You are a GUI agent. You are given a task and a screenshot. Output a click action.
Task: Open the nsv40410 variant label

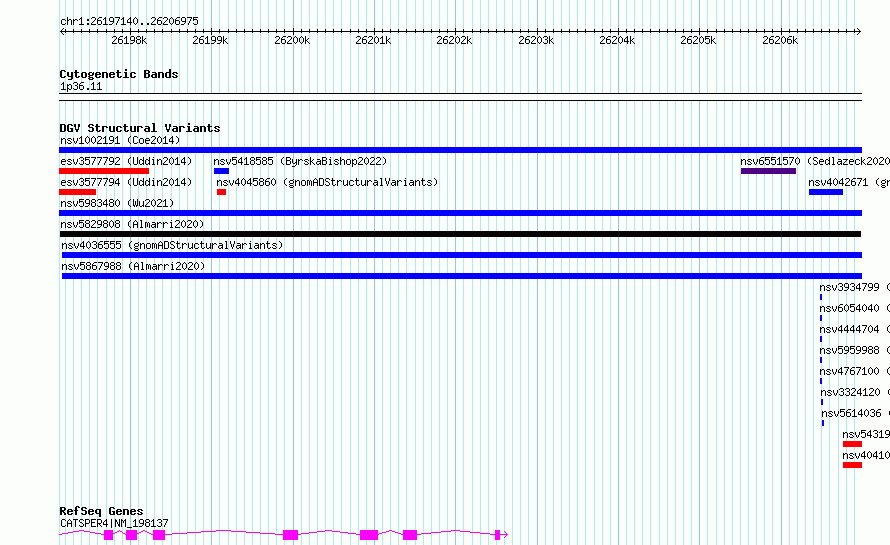point(866,455)
